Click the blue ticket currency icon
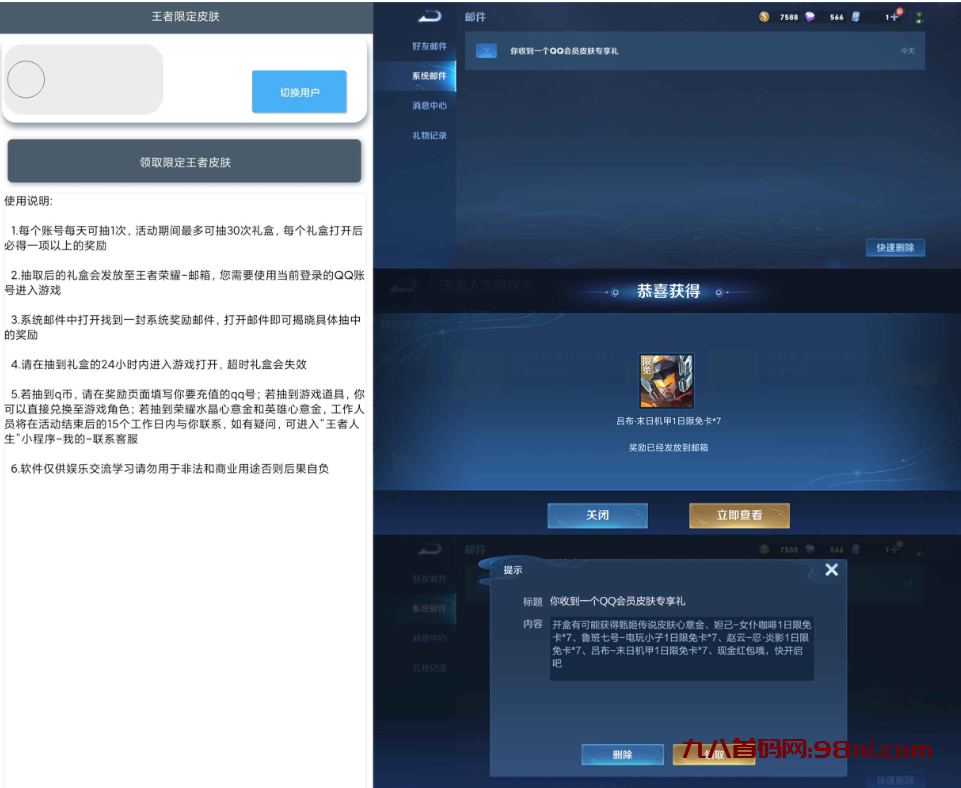 (856, 16)
